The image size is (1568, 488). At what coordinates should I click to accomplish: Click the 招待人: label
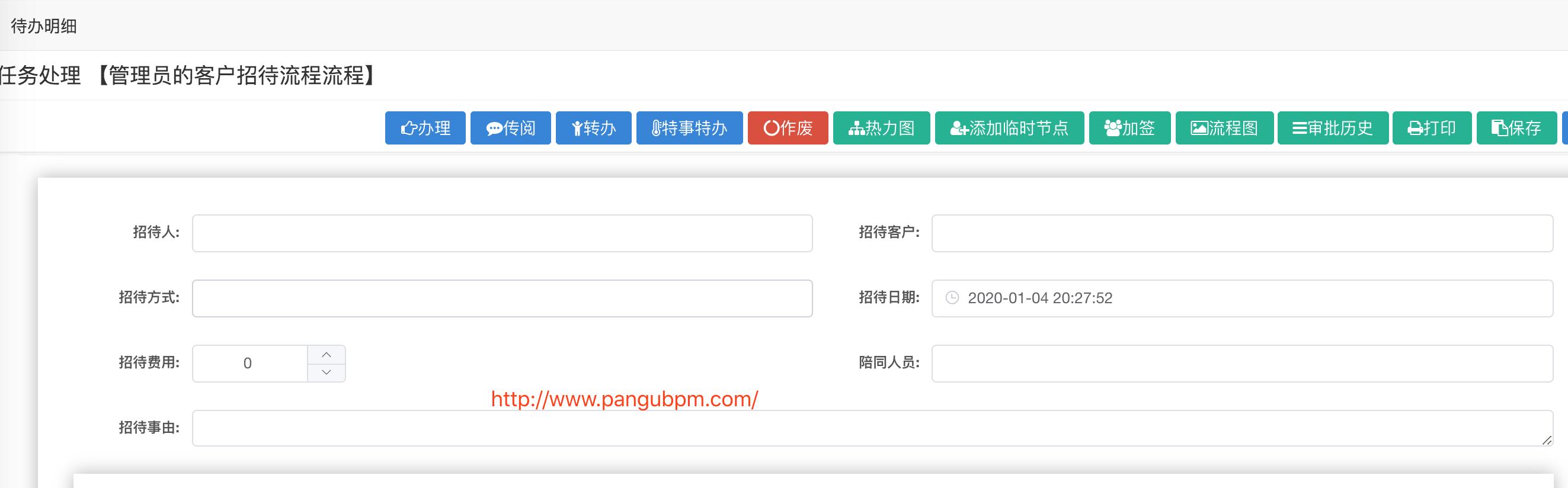coord(156,232)
